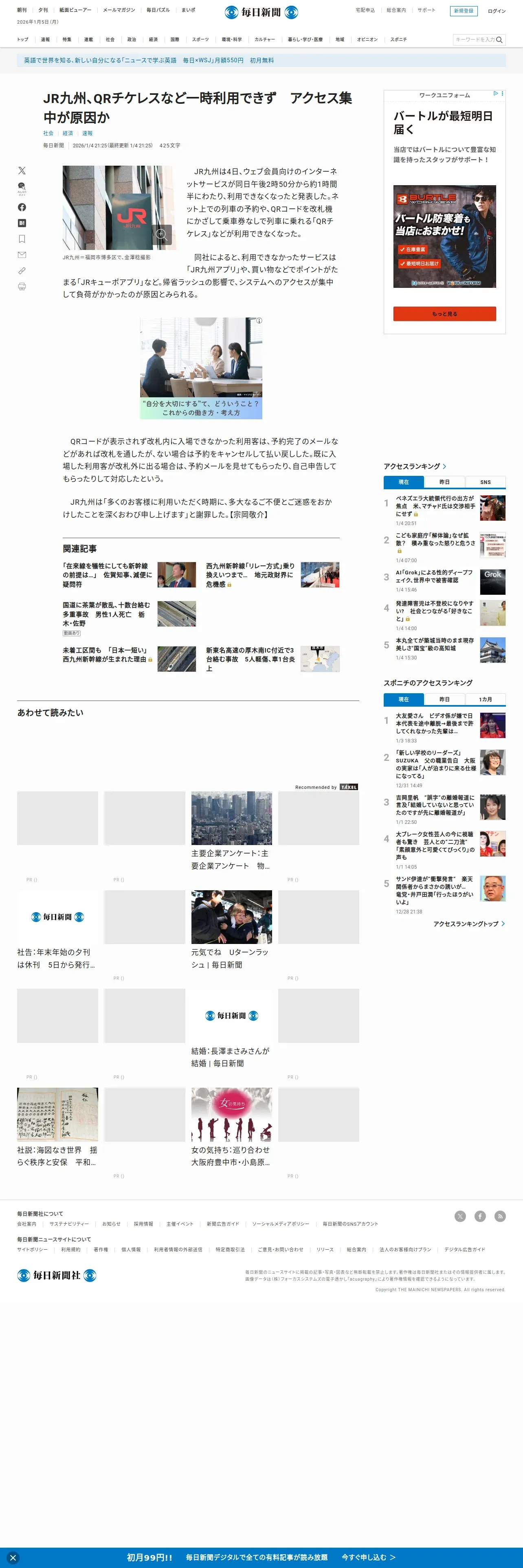This screenshot has width=523, height=1568.
Task: Click 新規登録 button
Action: click(x=464, y=11)
